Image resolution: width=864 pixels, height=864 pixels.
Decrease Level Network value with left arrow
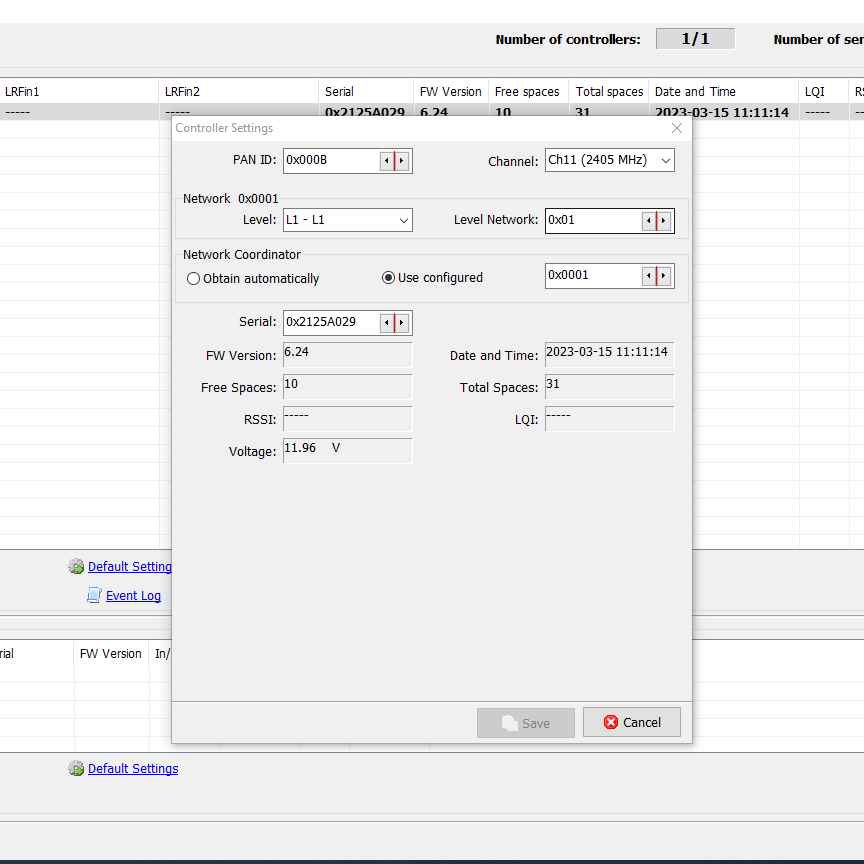pyautogui.click(x=649, y=221)
